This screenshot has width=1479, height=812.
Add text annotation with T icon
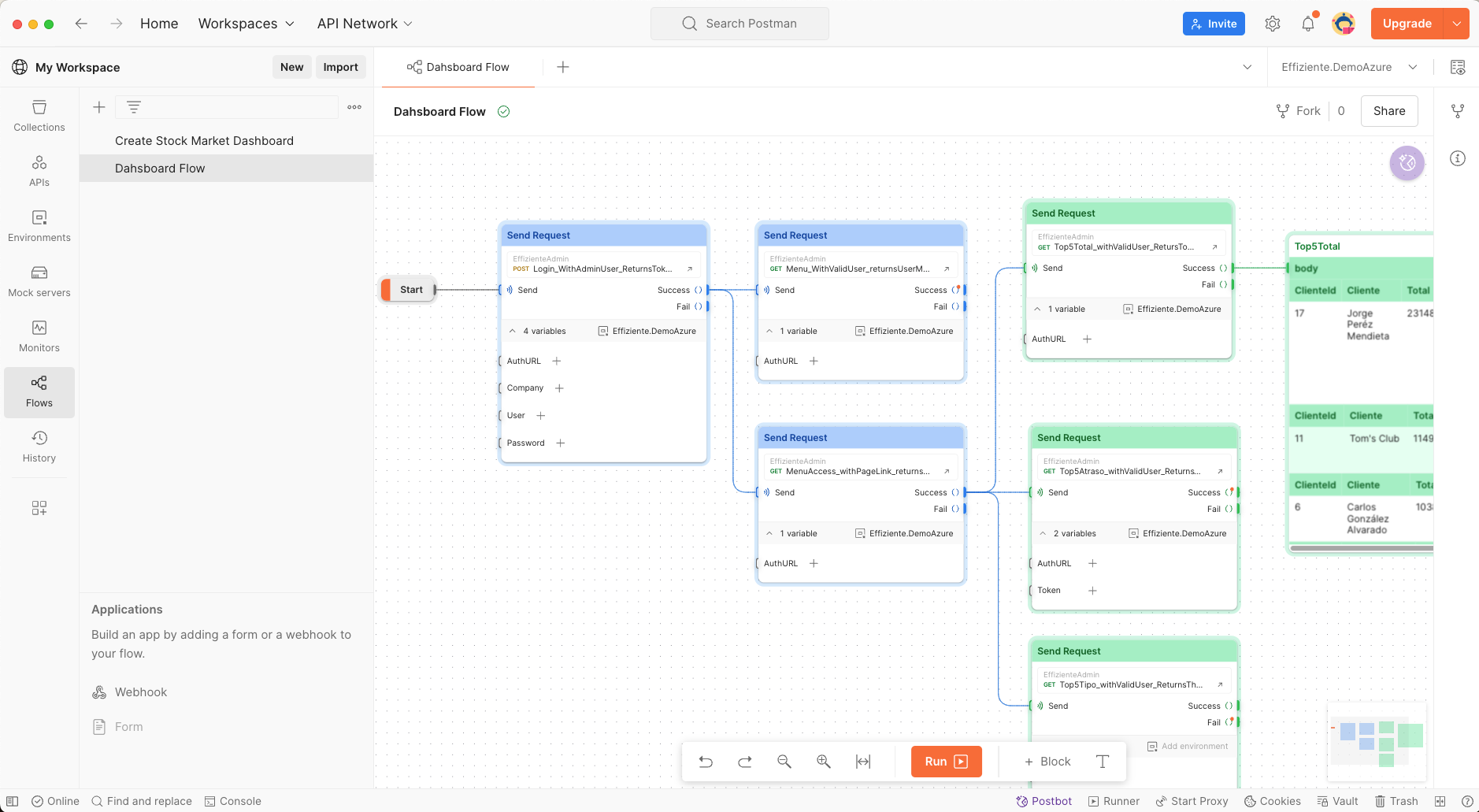point(1103,762)
